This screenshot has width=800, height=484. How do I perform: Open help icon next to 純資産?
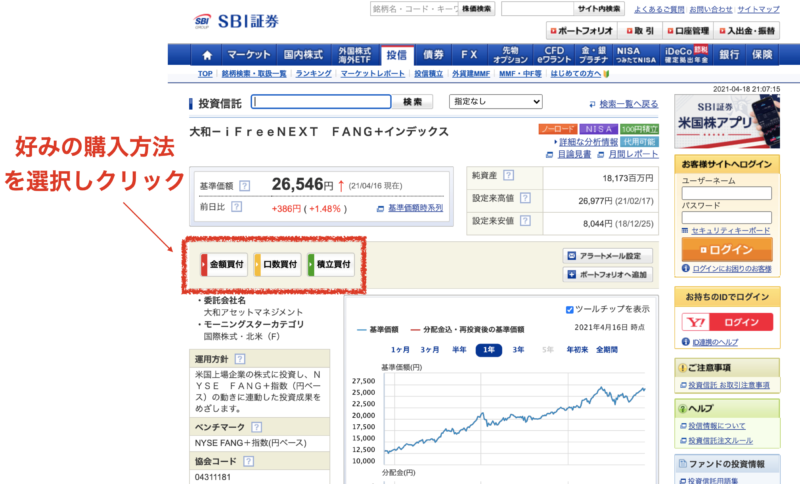pos(508,175)
